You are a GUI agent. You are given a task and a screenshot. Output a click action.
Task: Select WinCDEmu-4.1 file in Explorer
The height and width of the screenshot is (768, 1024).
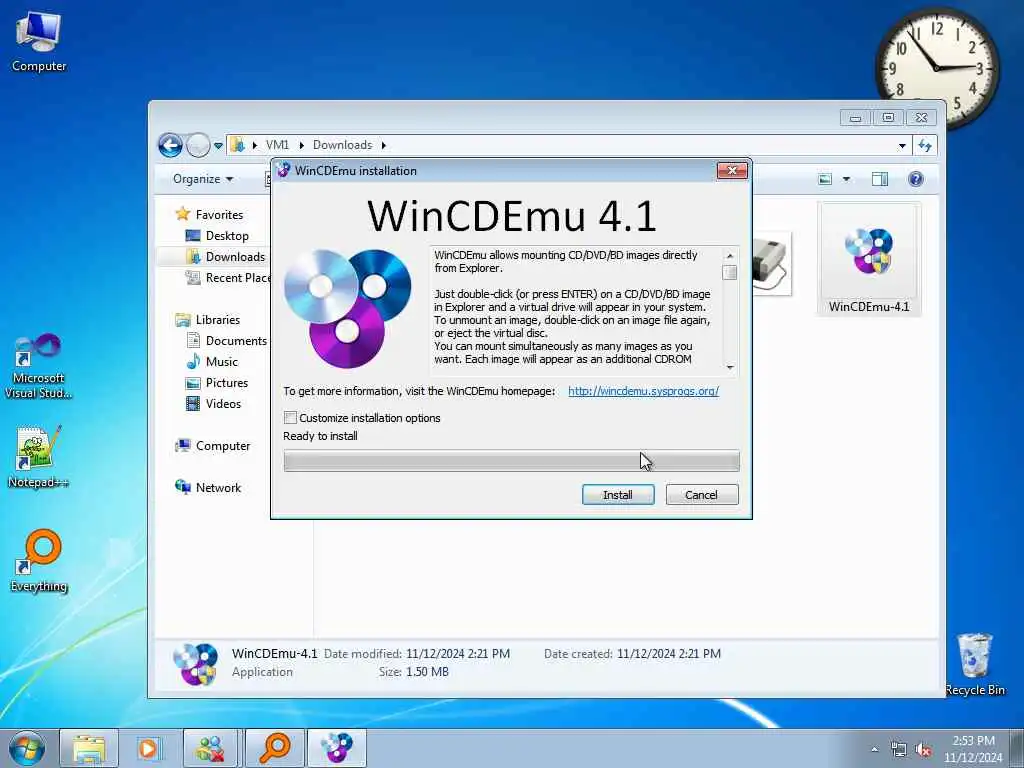click(x=869, y=260)
